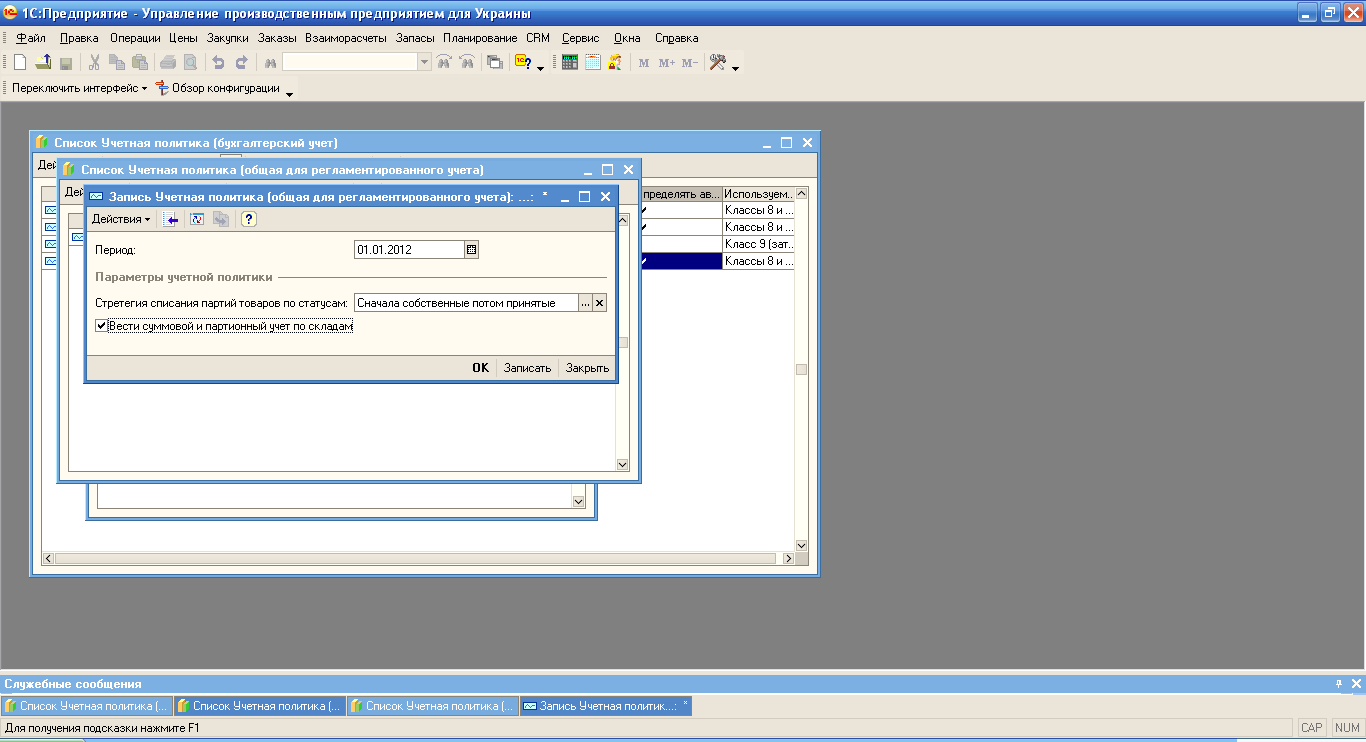
Task: Click the search text box in main toolbar
Action: coord(350,62)
